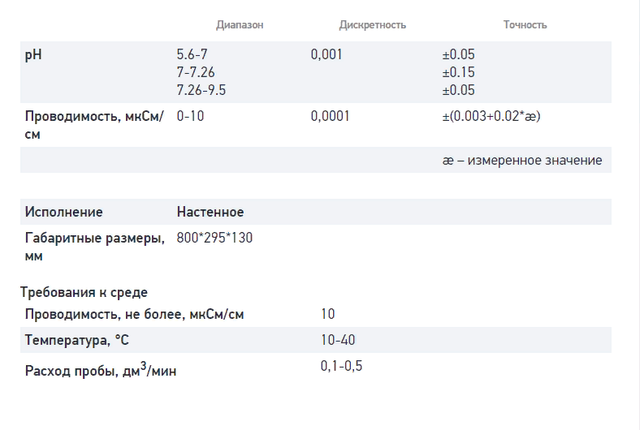The height and width of the screenshot is (430, 640).
Task: Click the Расход пробы 0,1-0,5 value
Action: click(x=341, y=366)
